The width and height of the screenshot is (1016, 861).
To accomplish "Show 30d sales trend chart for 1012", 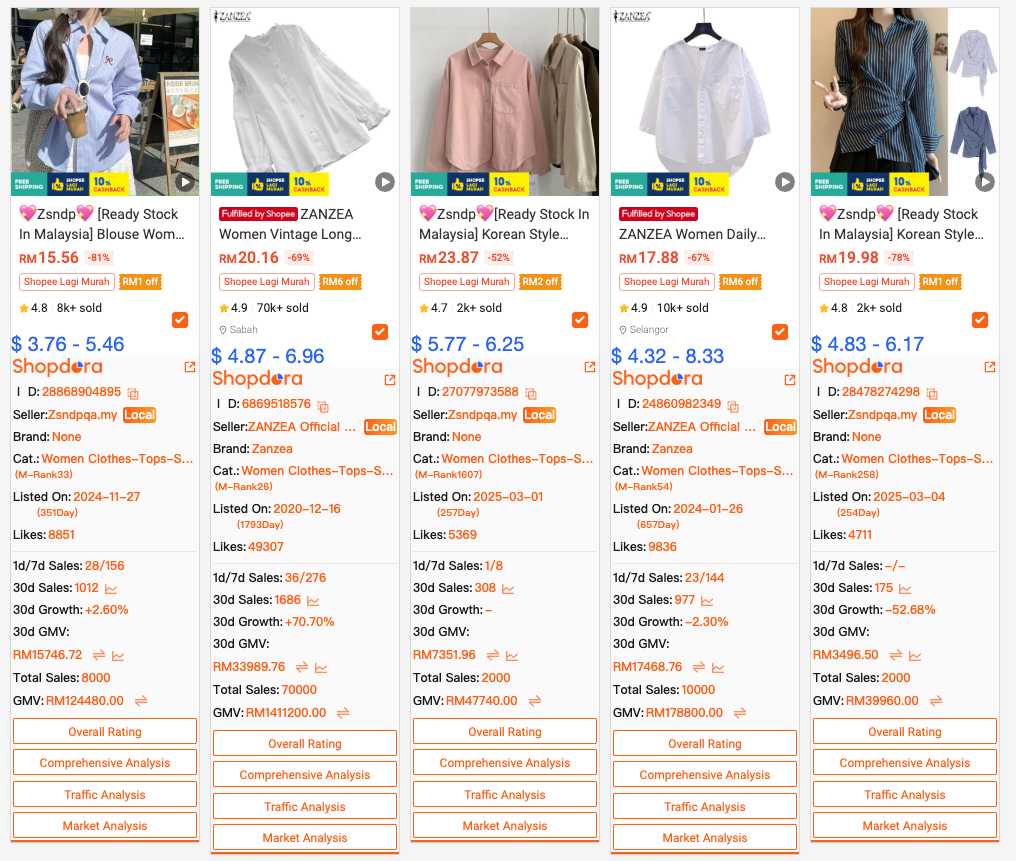I will coord(111,589).
